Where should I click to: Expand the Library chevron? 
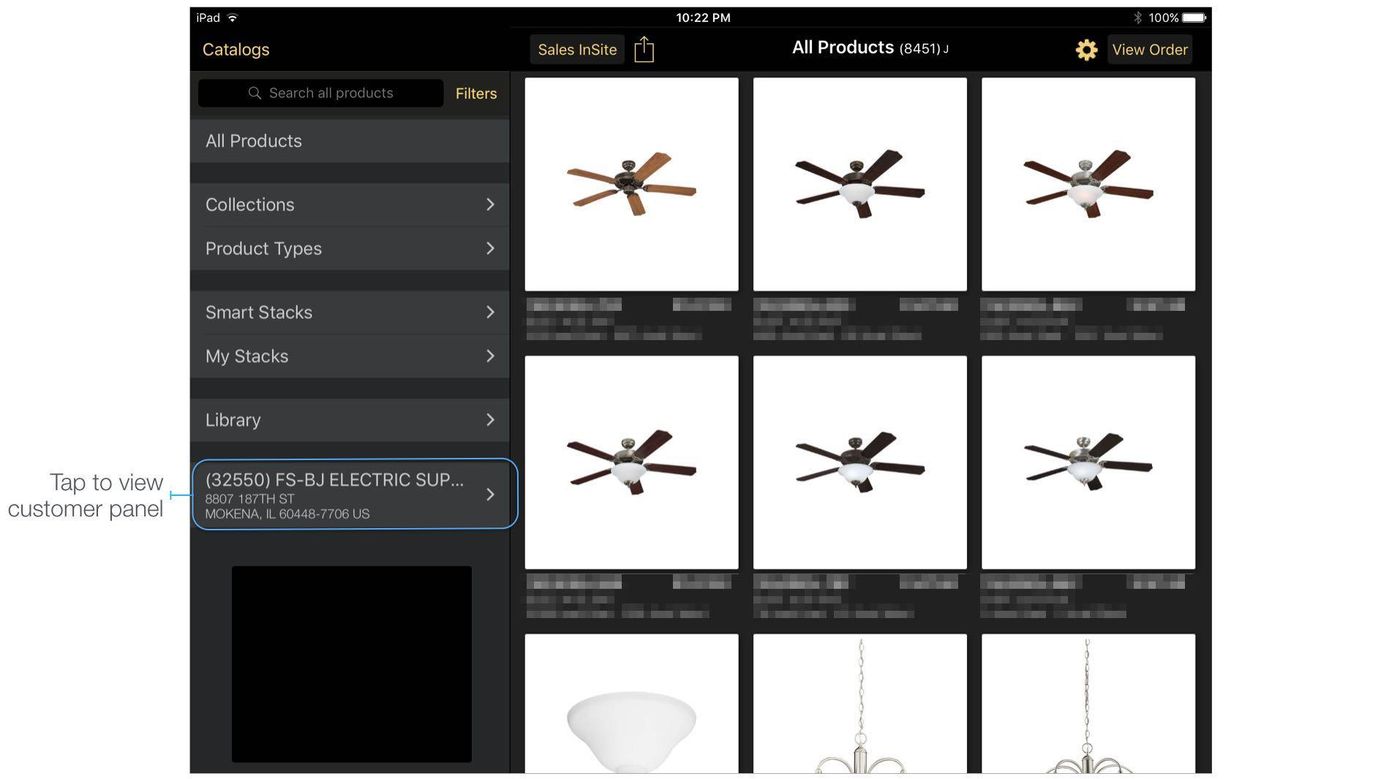coord(490,420)
